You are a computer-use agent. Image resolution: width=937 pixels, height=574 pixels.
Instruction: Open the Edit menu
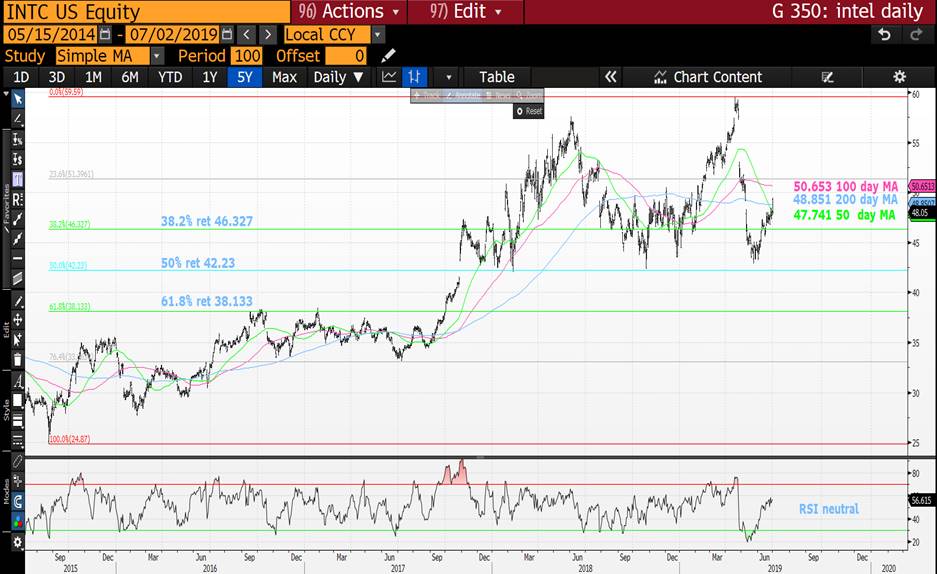[x=466, y=11]
